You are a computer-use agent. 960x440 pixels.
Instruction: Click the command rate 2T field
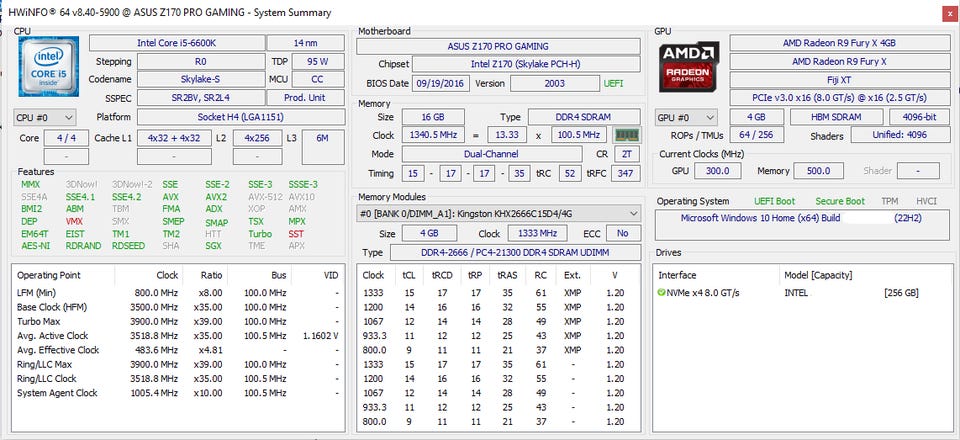(x=626, y=154)
